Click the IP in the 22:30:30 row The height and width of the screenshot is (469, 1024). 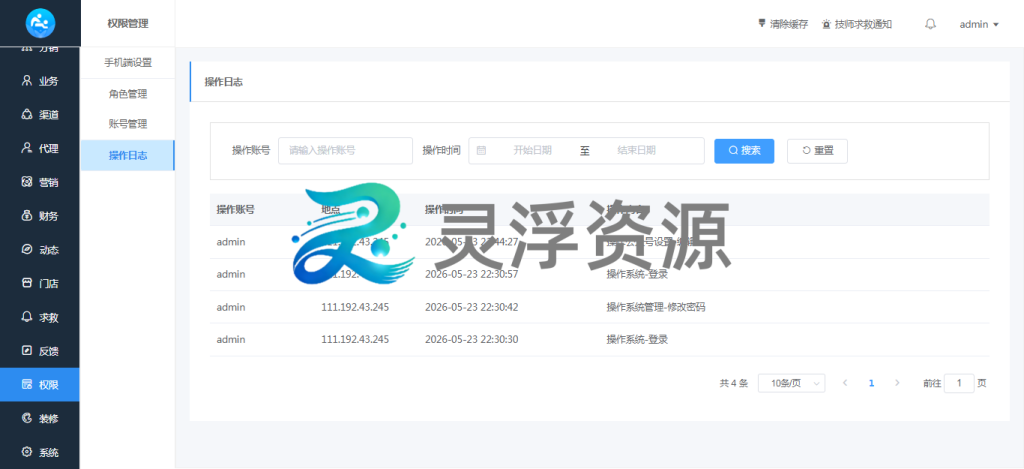[355, 340]
